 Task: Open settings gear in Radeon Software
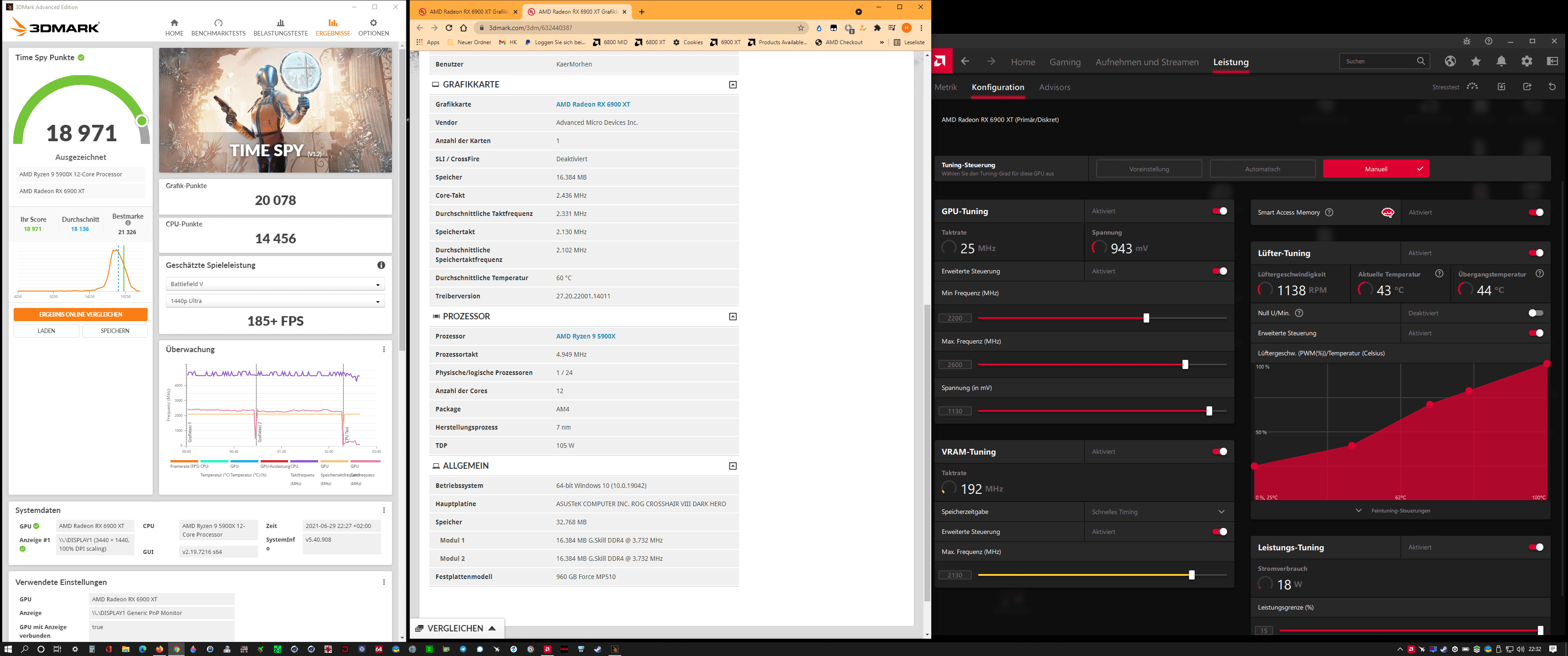(1527, 61)
